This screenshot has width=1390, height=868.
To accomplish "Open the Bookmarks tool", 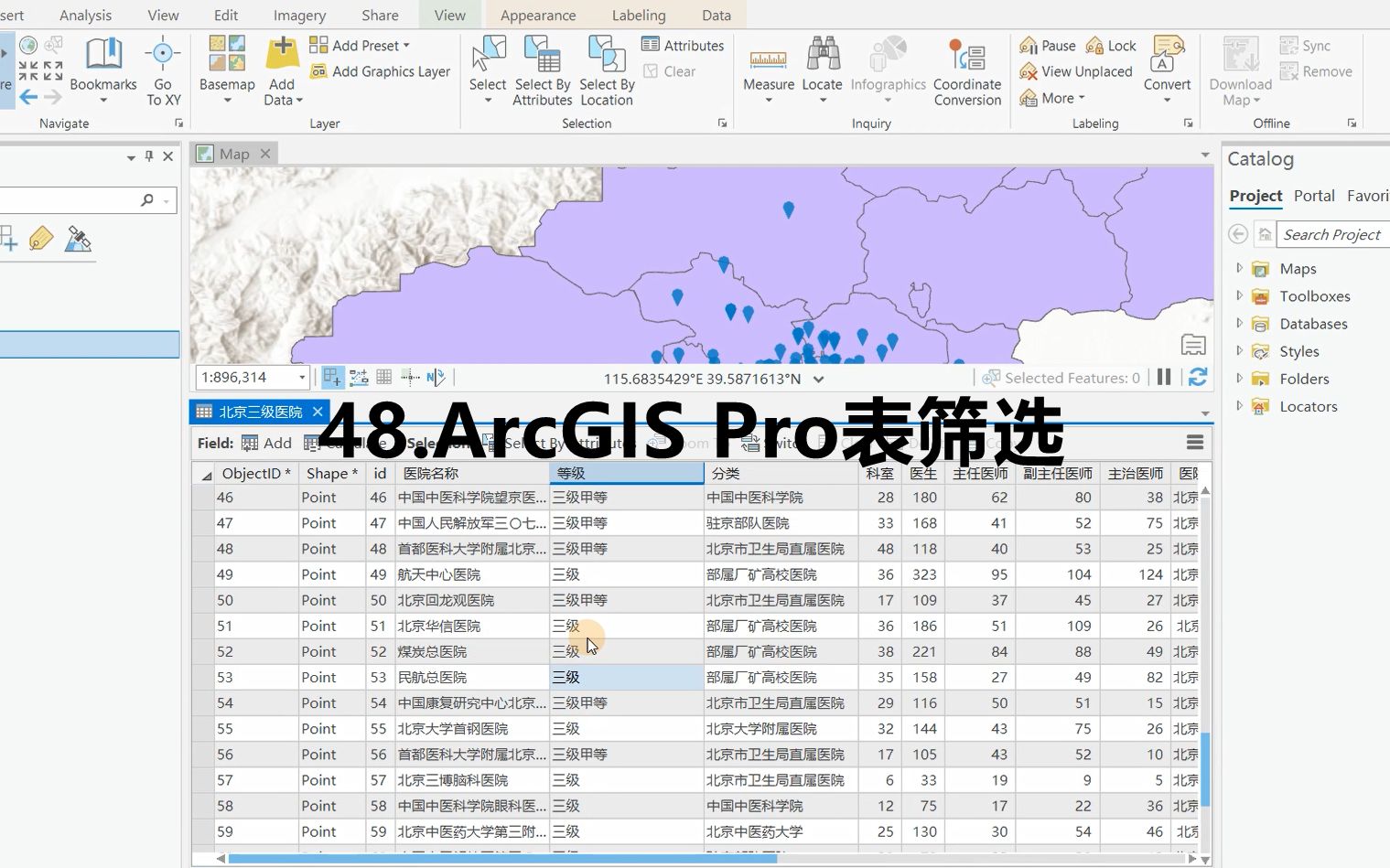I will coord(103,70).
